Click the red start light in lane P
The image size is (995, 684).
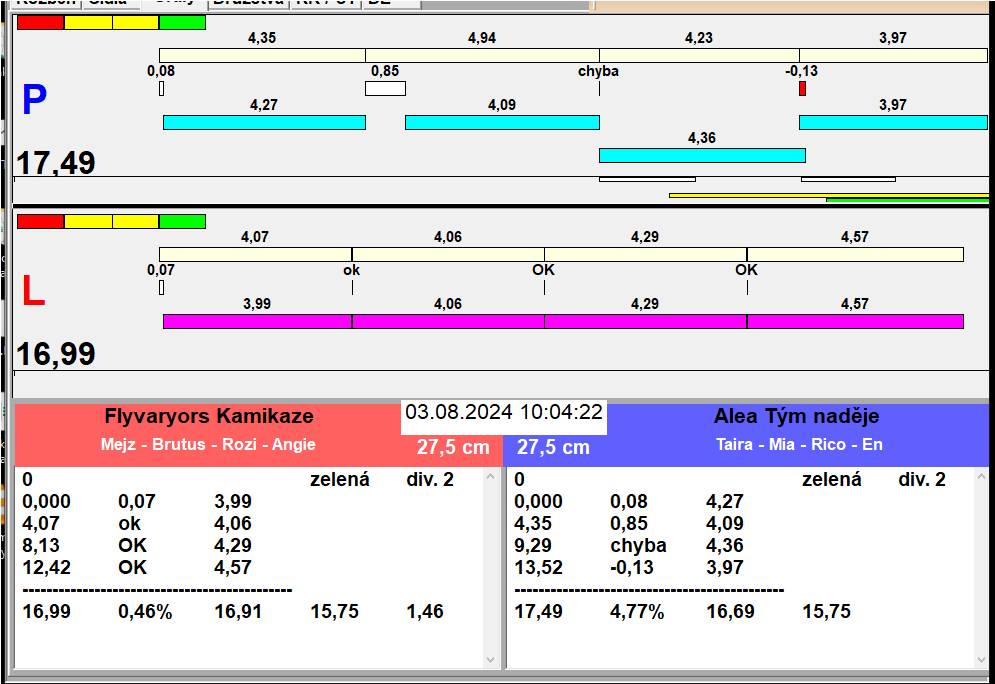click(40, 22)
